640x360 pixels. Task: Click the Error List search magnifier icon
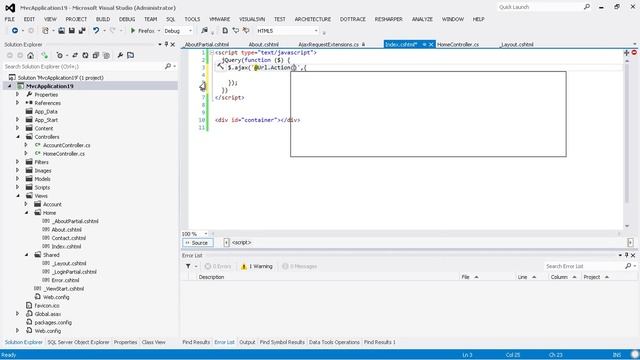pyautogui.click(x=628, y=266)
